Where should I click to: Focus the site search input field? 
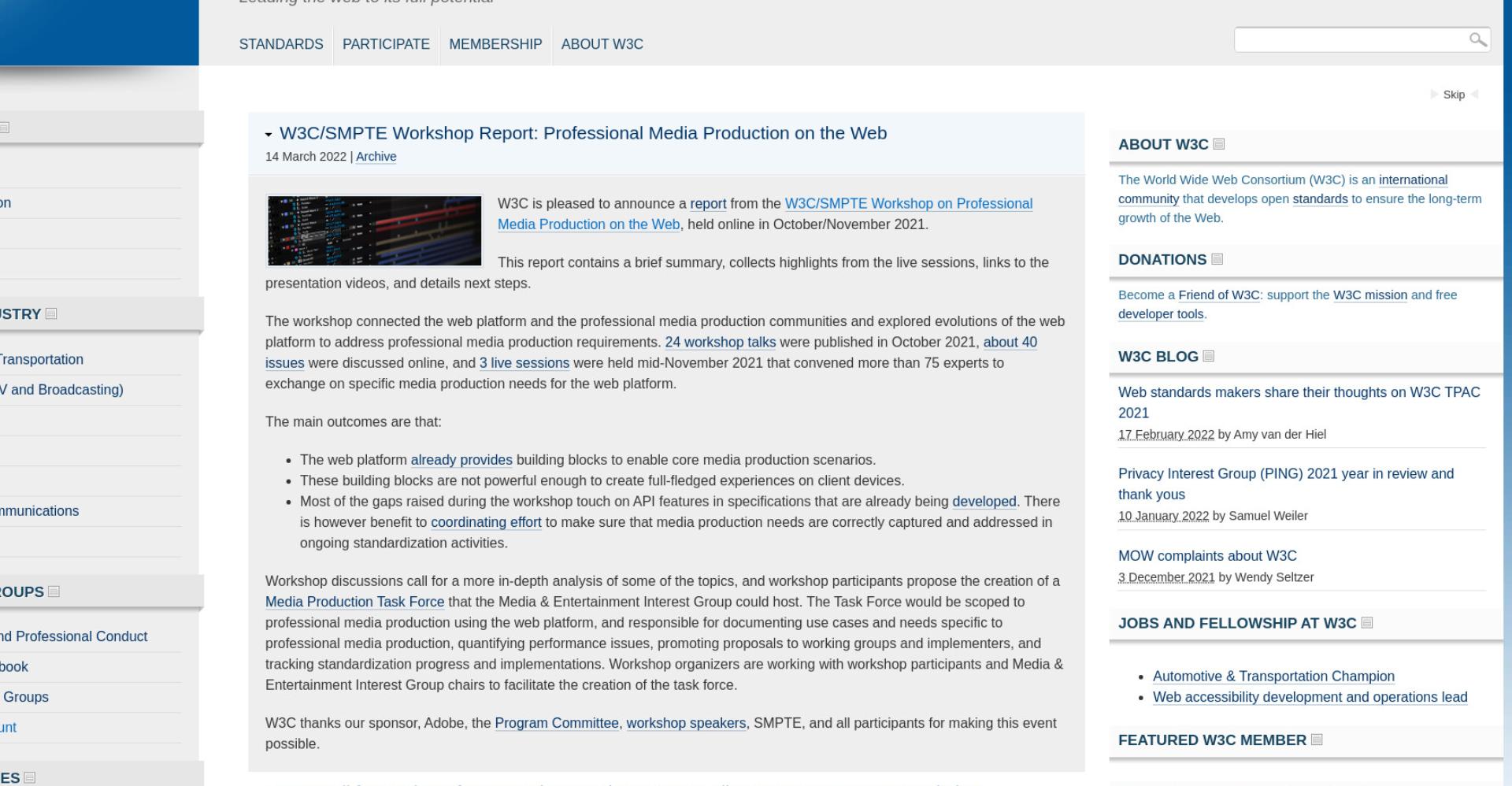(x=1351, y=39)
